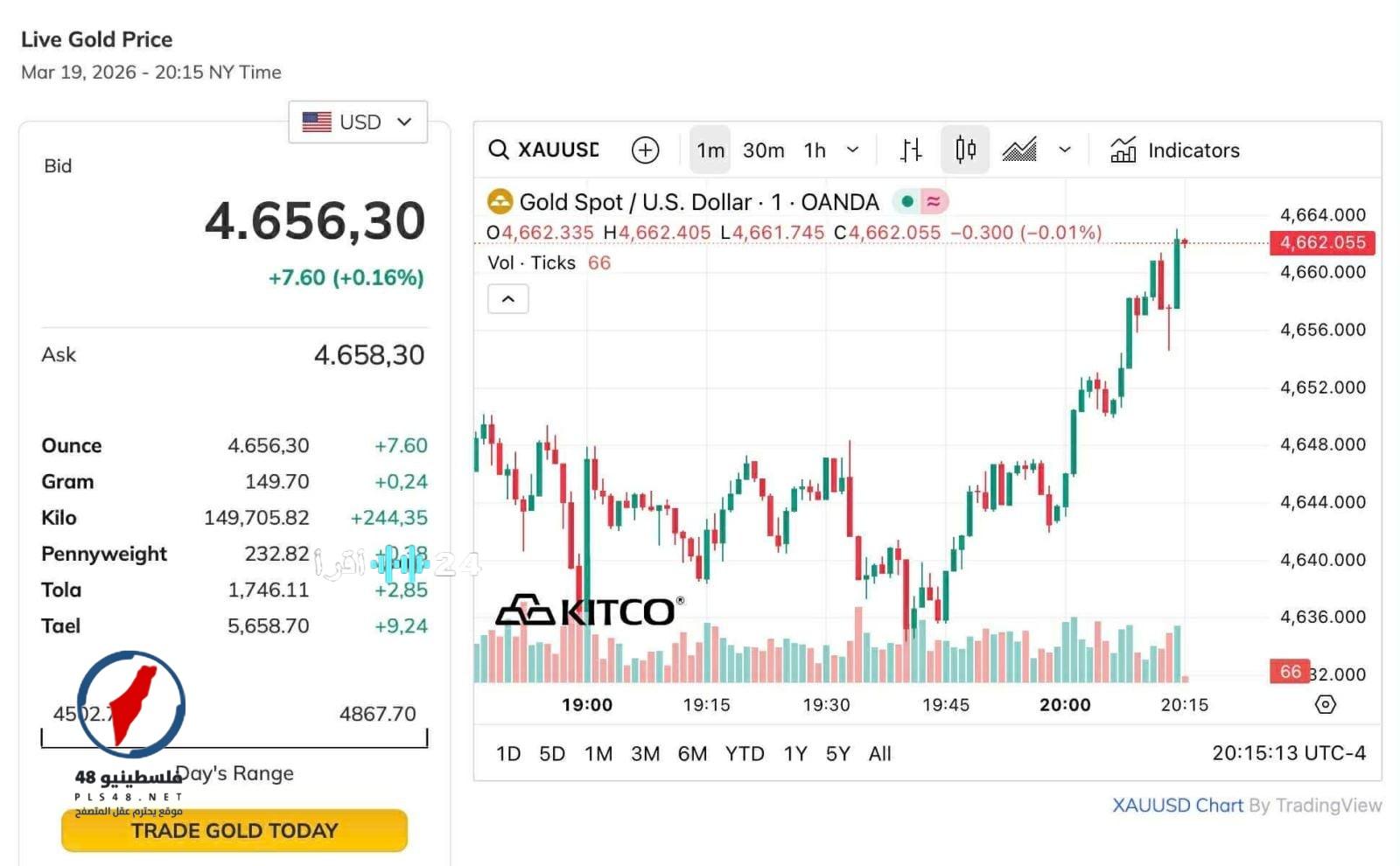Open the Indicators panel

point(1174,150)
